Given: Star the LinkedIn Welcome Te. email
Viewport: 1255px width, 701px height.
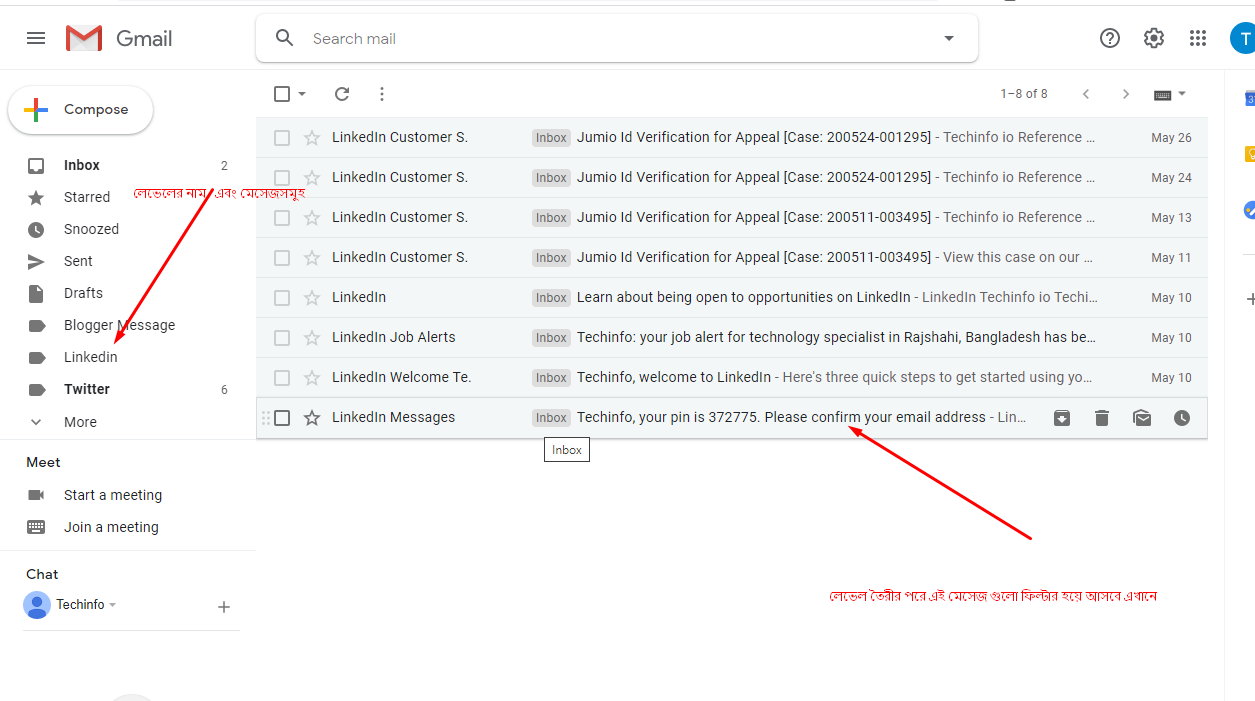Looking at the screenshot, I should click(x=312, y=378).
